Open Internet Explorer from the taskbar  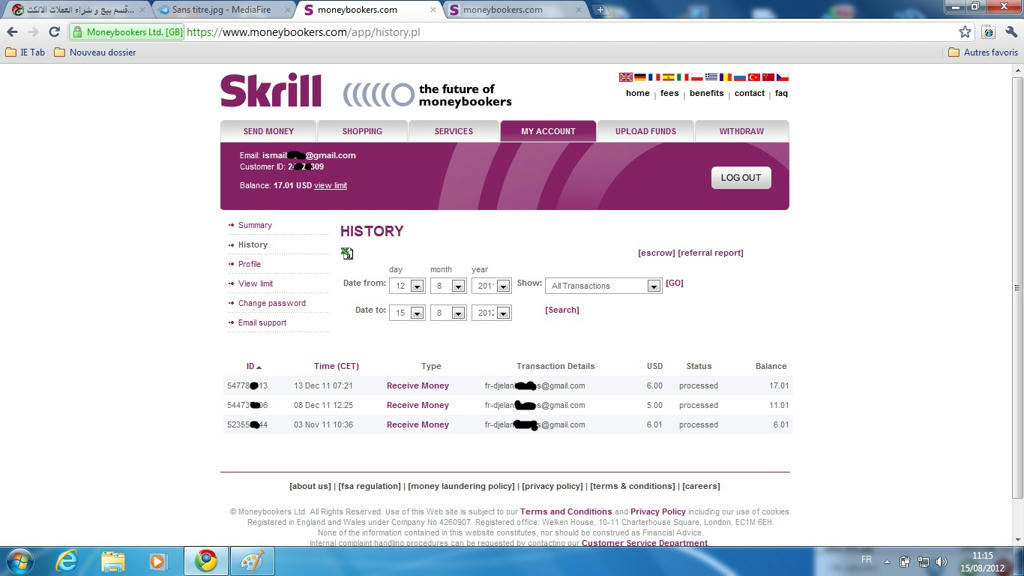pos(67,561)
